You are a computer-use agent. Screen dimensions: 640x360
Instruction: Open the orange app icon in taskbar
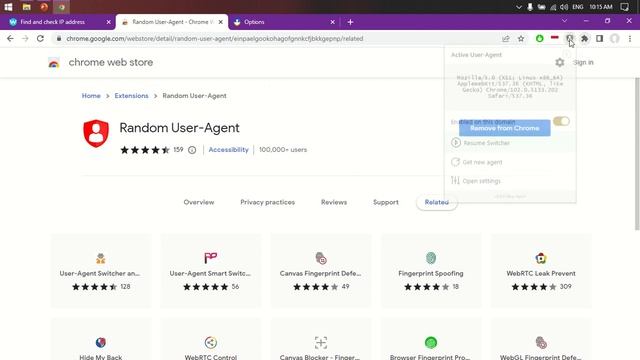click(44, 7)
